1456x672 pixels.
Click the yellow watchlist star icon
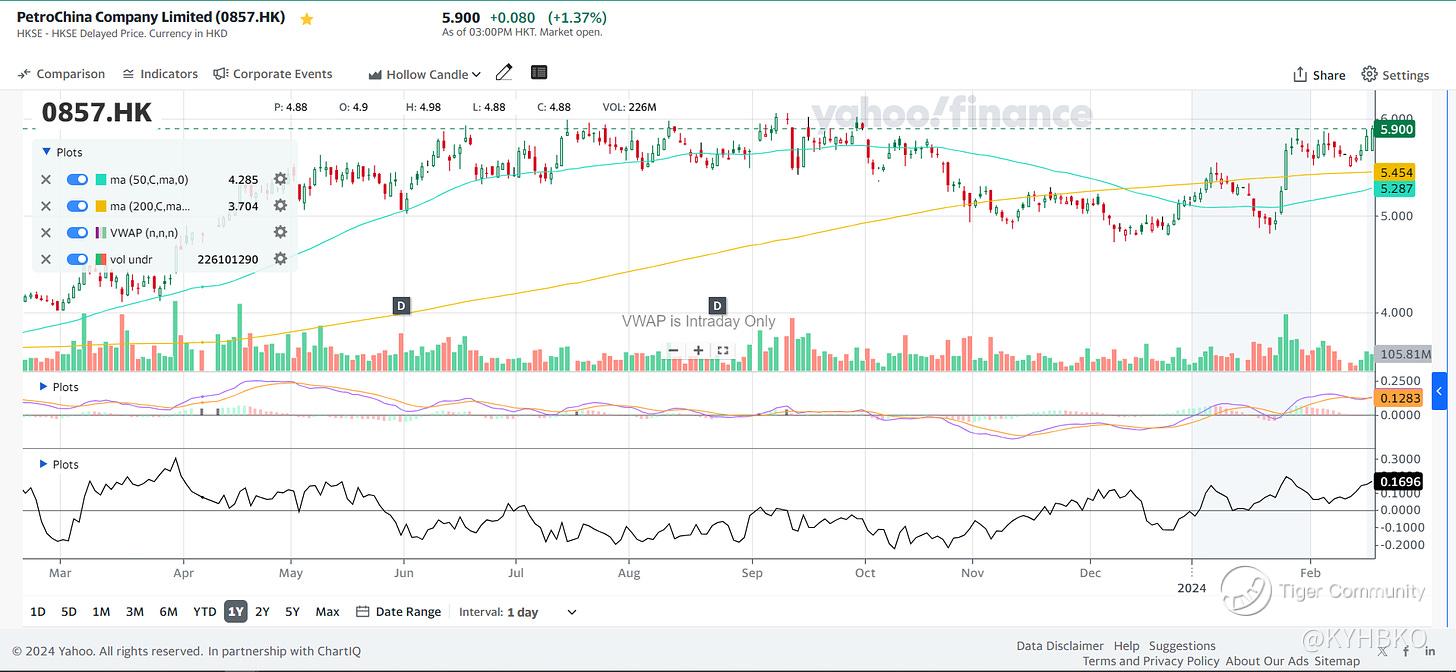[x=307, y=19]
